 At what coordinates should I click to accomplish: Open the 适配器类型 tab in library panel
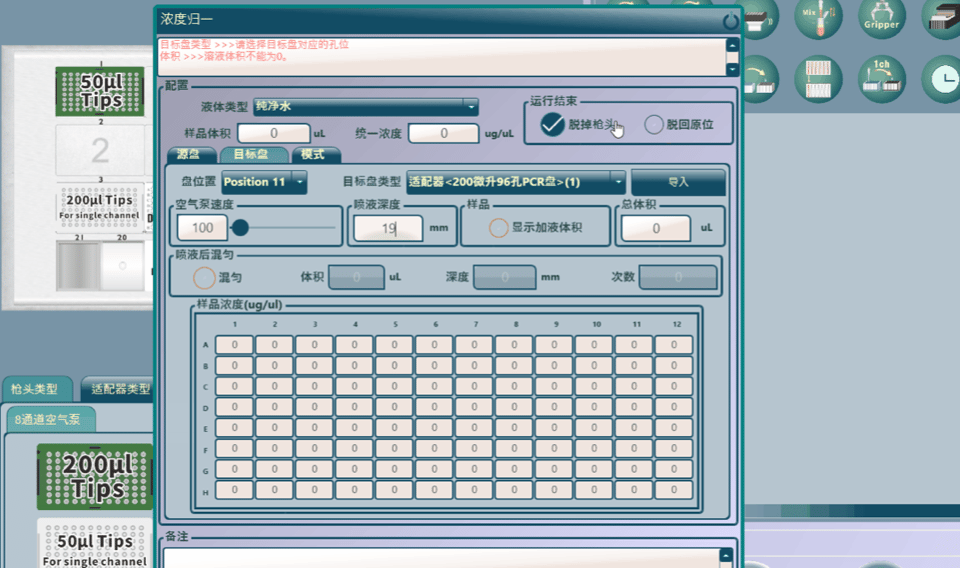(x=119, y=389)
